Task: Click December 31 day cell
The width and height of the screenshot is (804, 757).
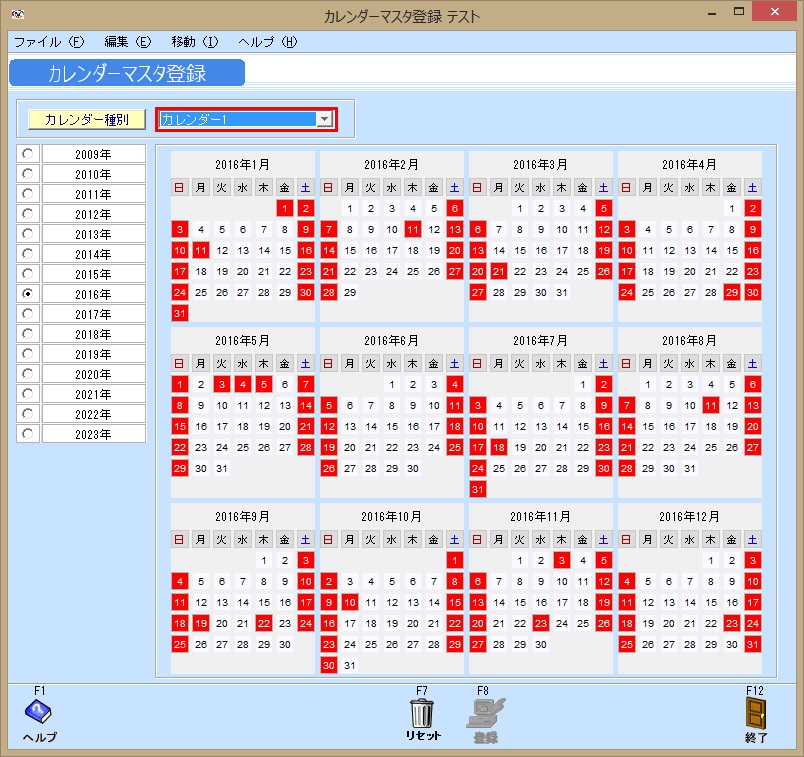Action: 753,644
